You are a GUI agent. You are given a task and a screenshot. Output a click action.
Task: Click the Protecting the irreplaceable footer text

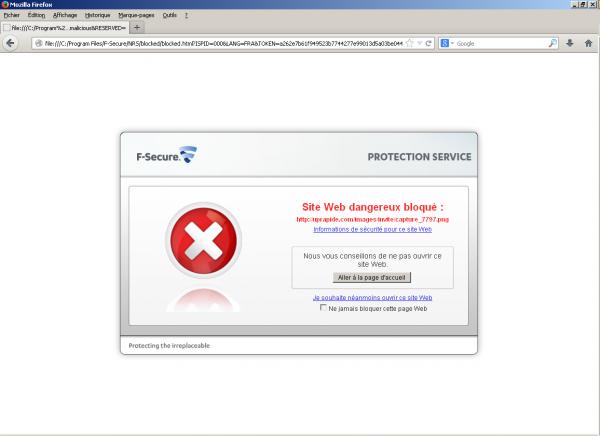point(169,346)
